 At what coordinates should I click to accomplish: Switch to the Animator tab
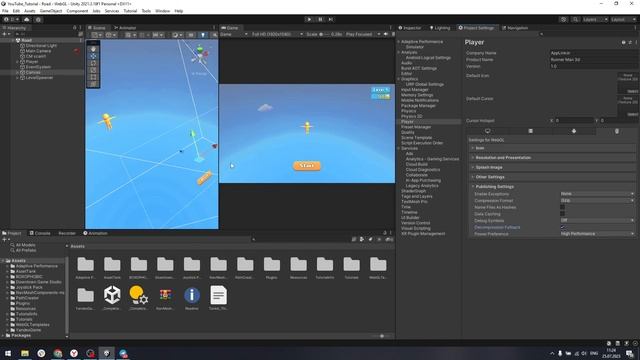point(125,28)
